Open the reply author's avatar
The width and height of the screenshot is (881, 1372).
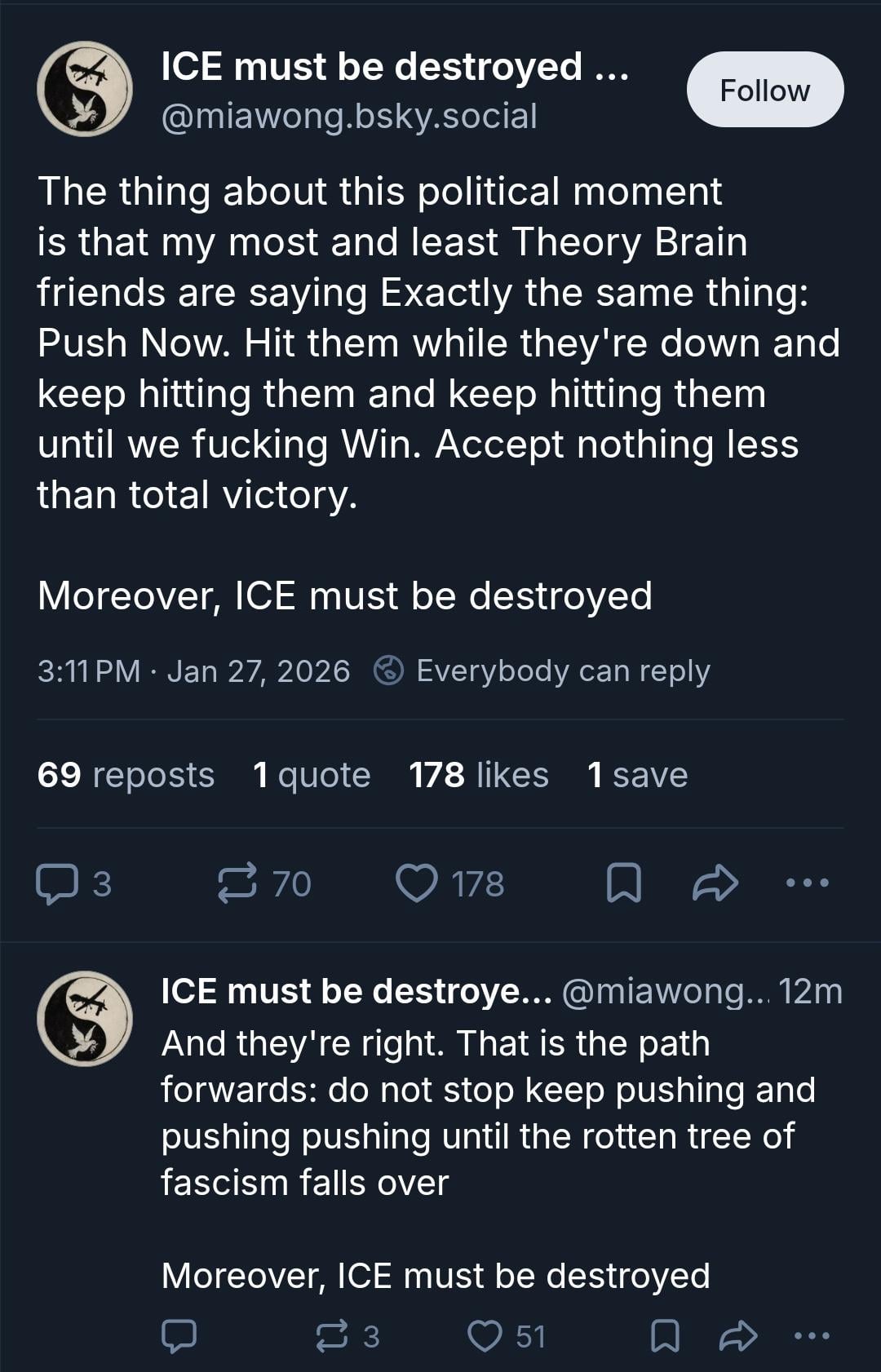click(85, 1018)
